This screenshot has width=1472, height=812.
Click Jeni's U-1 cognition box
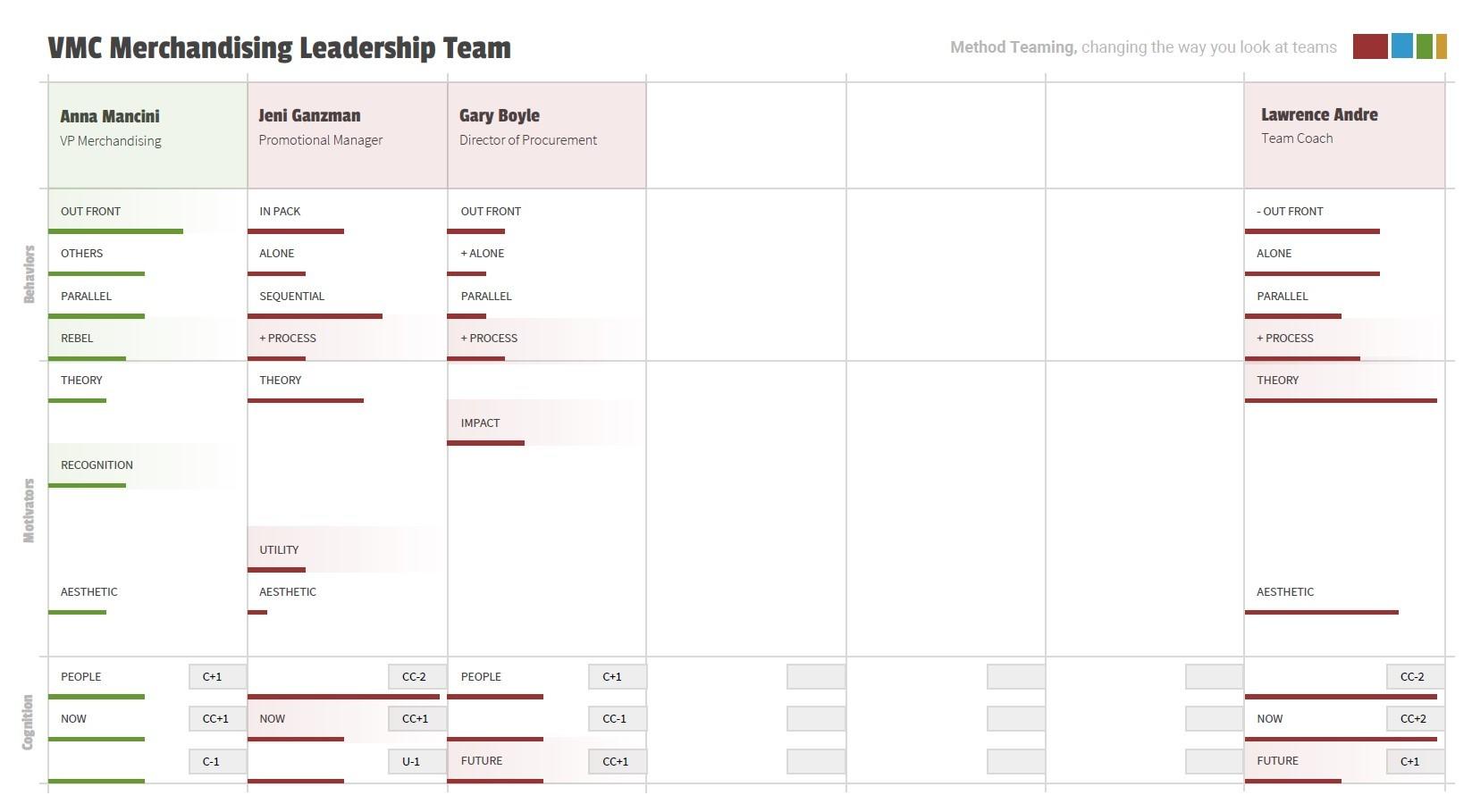417,762
